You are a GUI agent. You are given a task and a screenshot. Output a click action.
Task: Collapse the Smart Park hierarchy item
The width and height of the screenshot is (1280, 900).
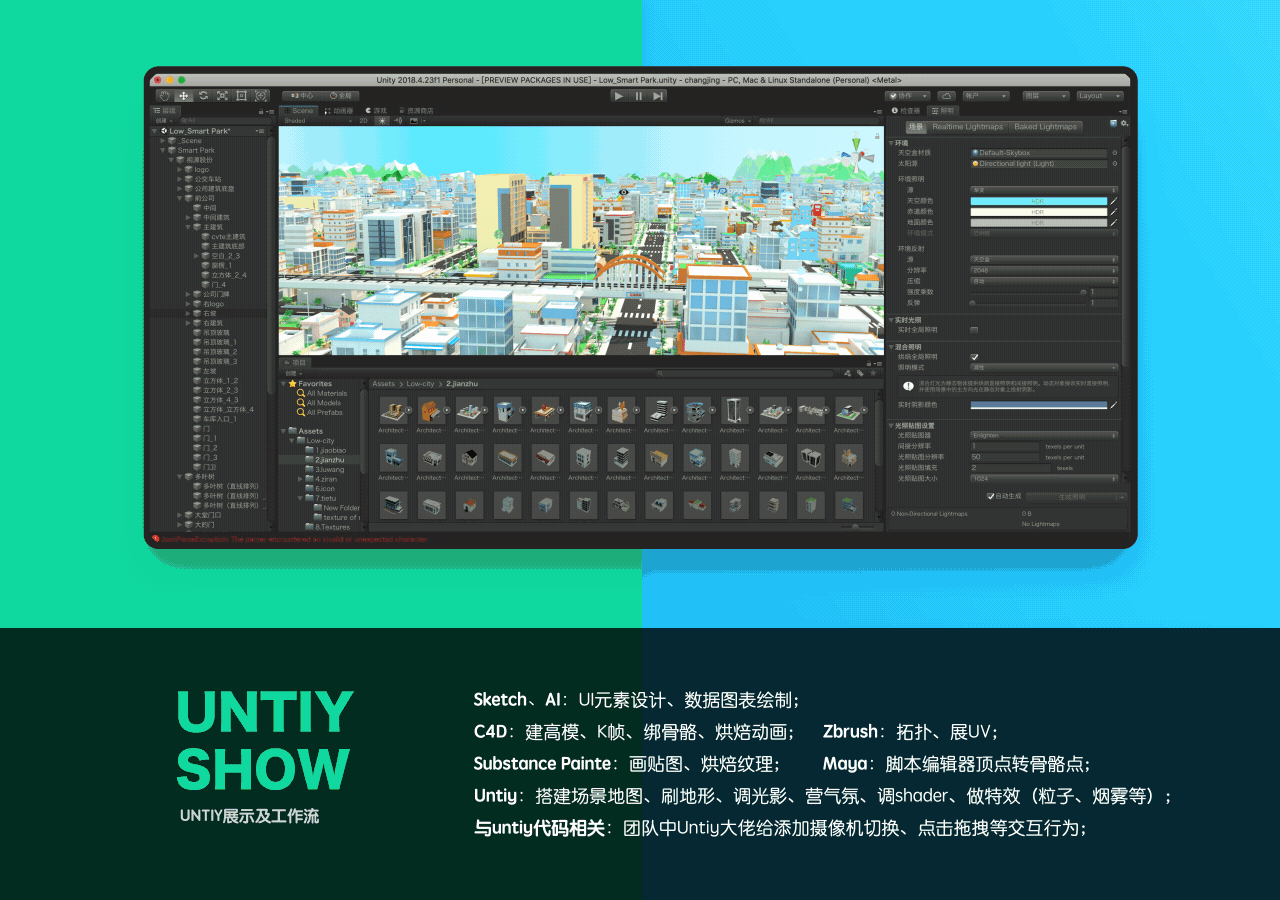click(x=162, y=150)
